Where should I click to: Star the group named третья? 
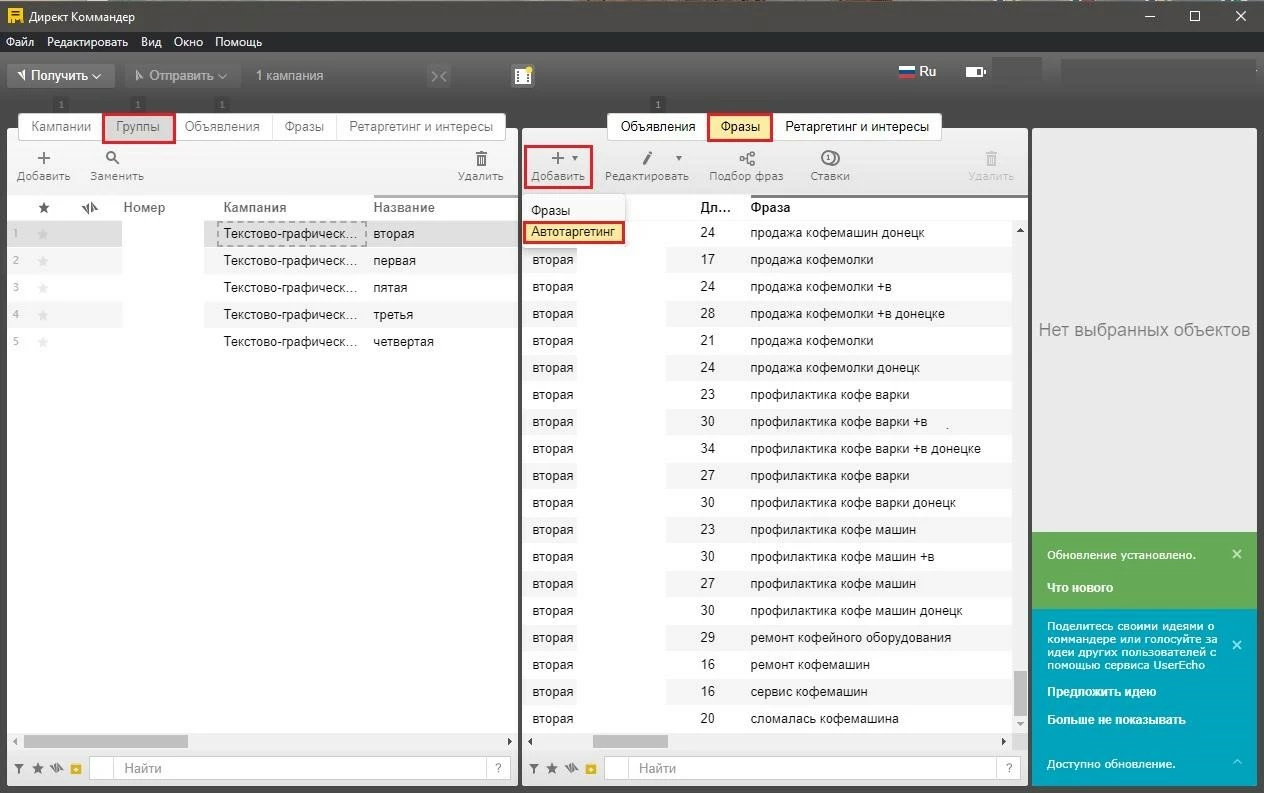pyautogui.click(x=43, y=314)
